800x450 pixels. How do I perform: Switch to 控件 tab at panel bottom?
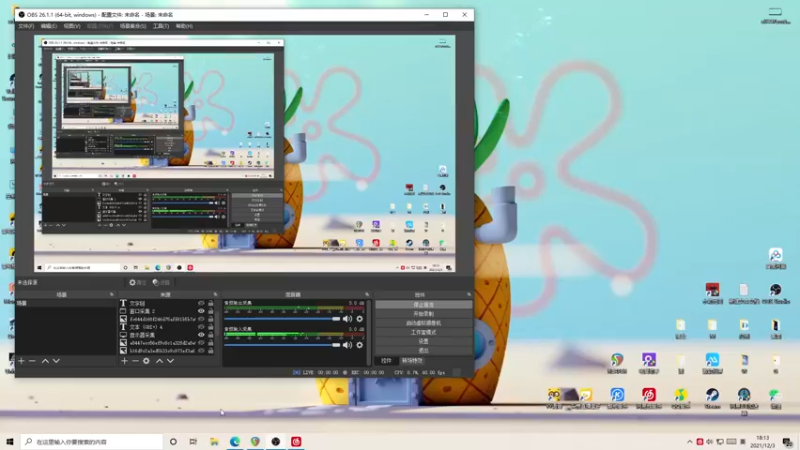tap(386, 361)
